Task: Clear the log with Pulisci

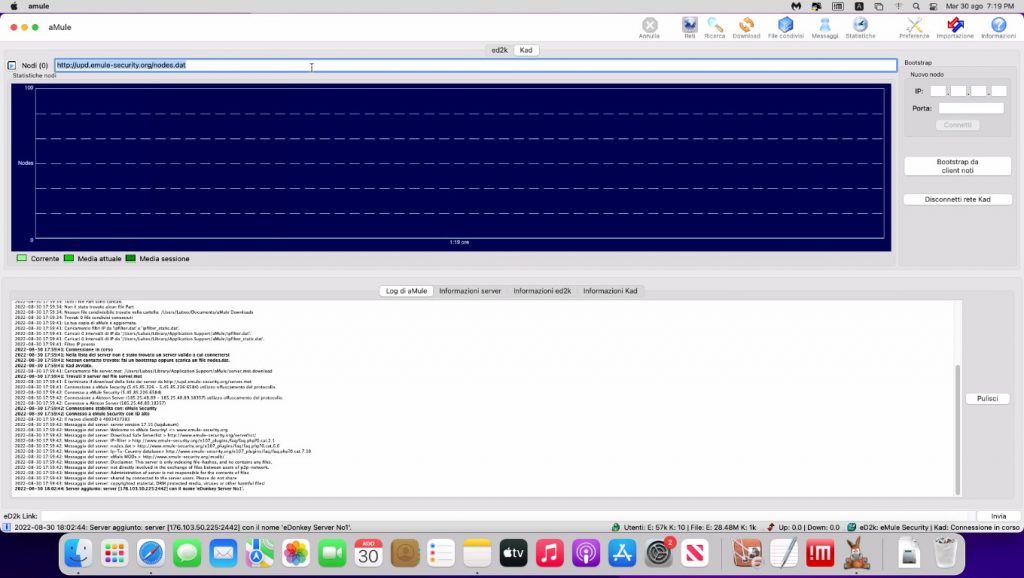Action: click(x=987, y=397)
